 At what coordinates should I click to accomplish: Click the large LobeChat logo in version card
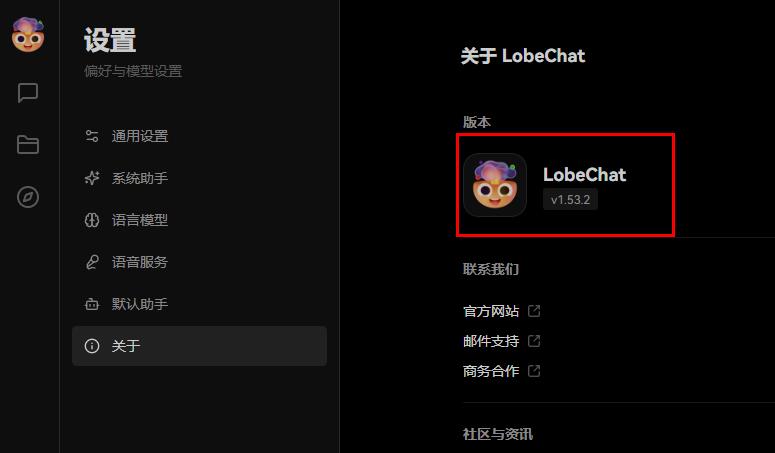point(495,185)
